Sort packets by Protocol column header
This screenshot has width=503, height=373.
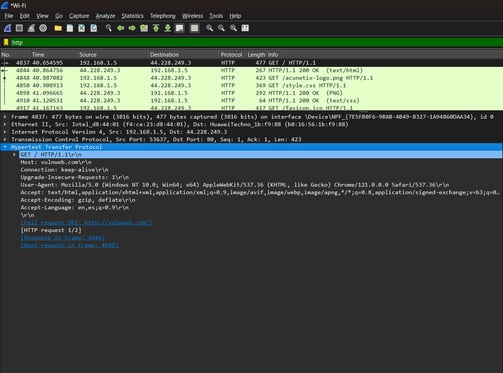pos(231,55)
